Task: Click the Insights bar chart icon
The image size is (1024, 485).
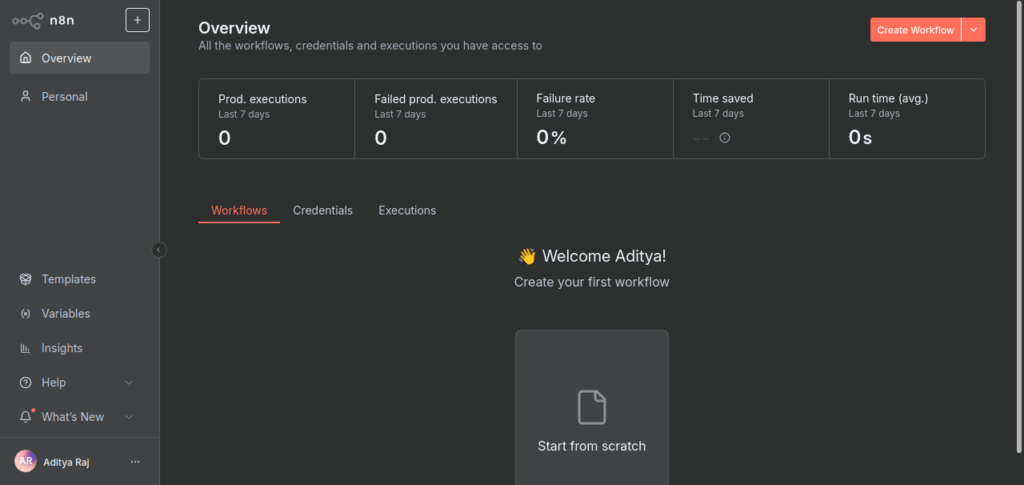Action: click(26, 348)
